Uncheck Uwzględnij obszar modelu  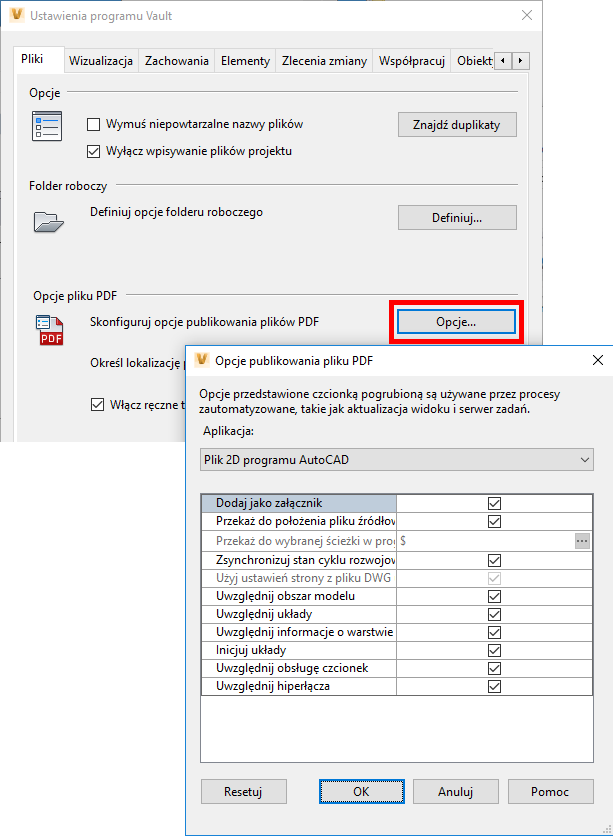point(494,597)
